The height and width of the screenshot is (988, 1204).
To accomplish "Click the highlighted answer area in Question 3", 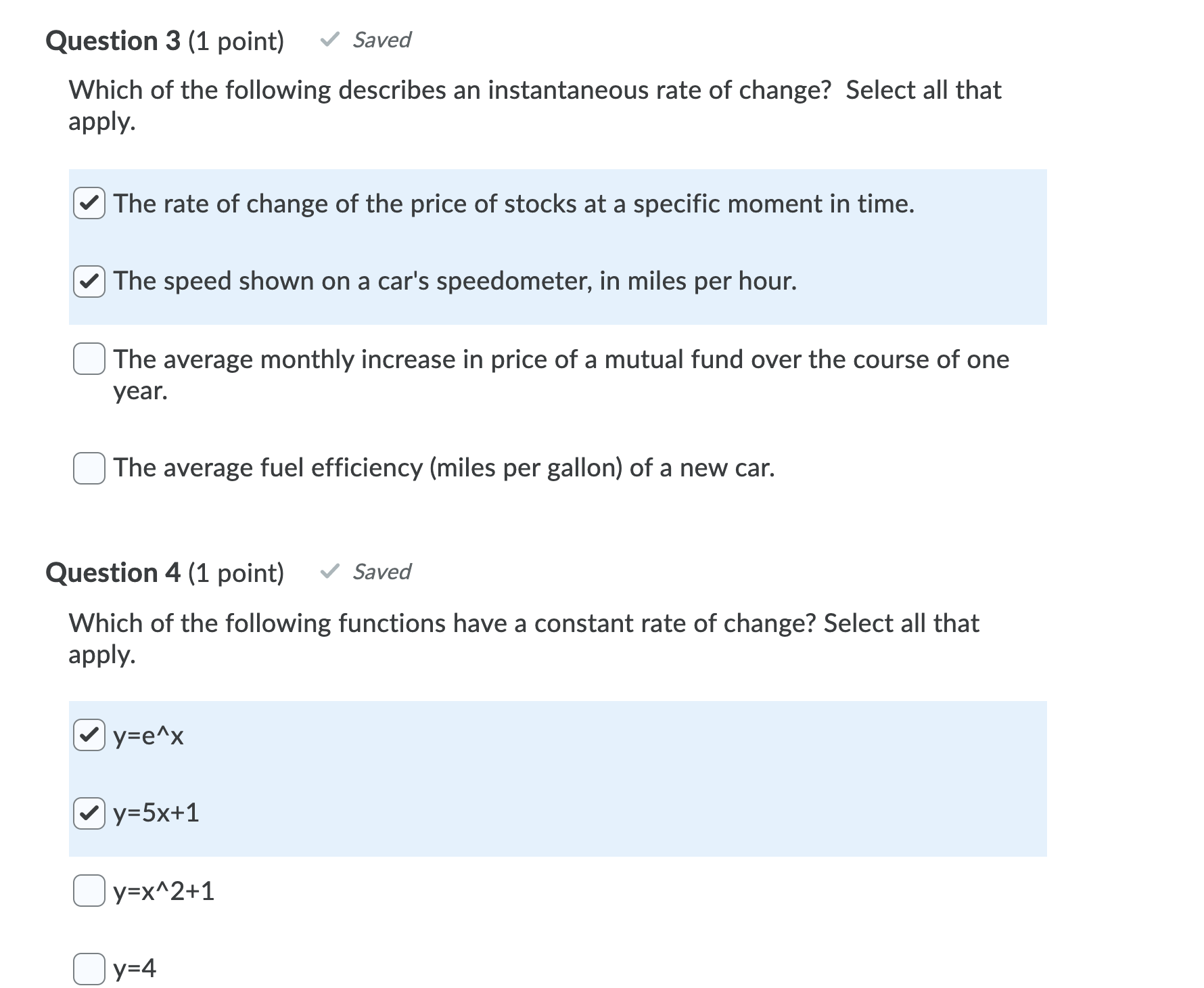I will pos(555,247).
